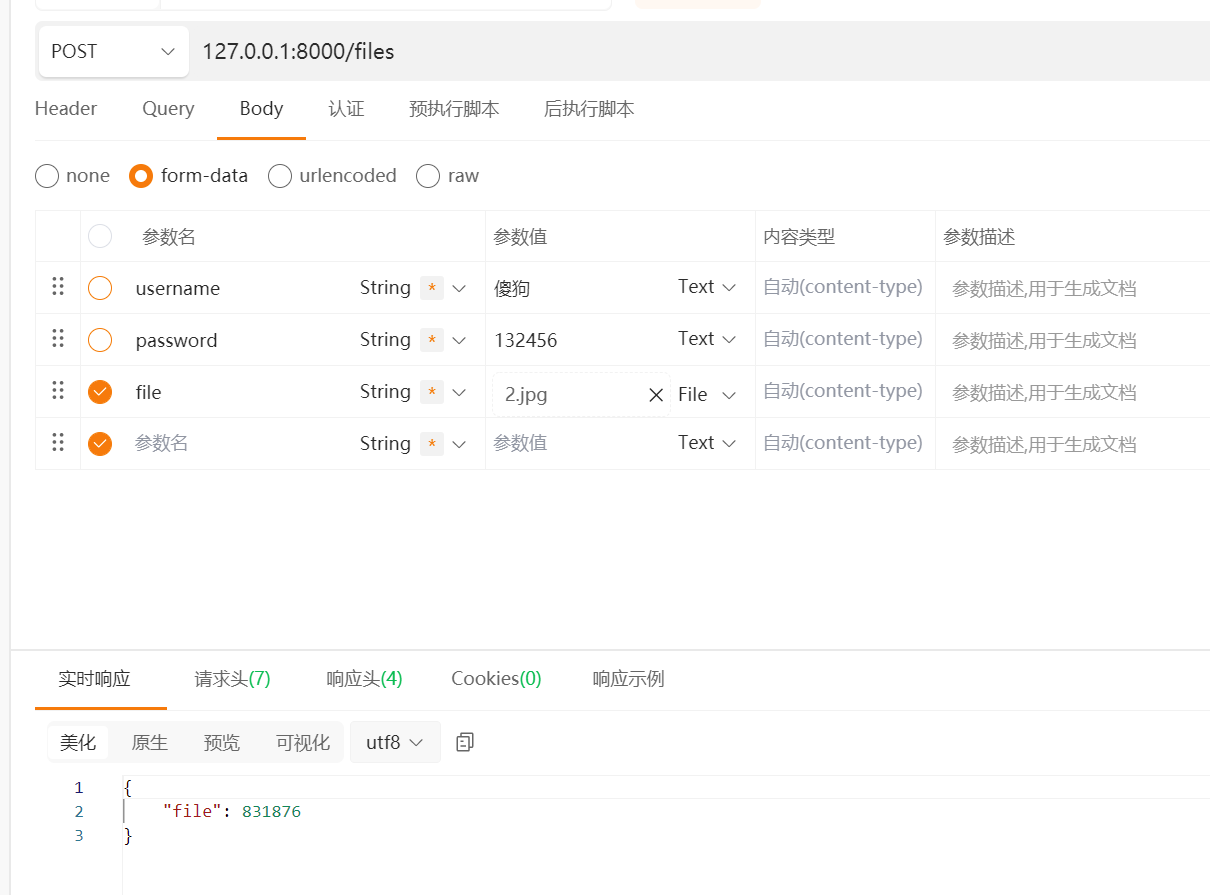Viewport: 1210px width, 895px height.
Task: Click drag handle of file row
Action: click(x=58, y=391)
